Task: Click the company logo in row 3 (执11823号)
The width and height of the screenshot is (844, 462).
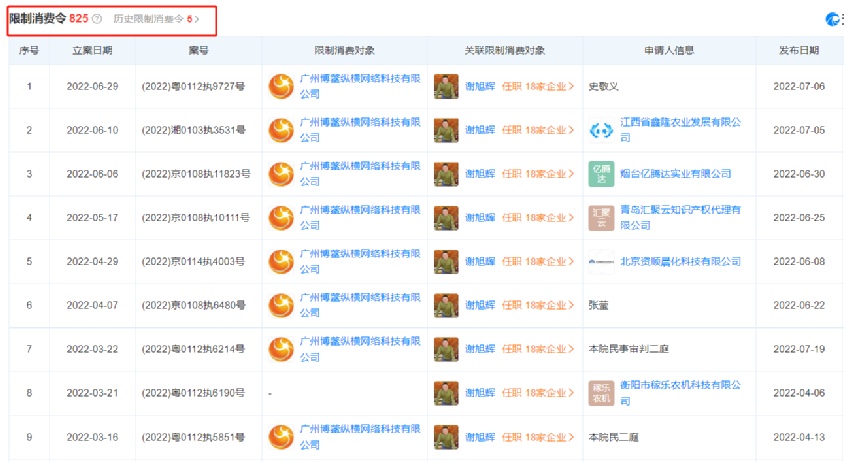Action: click(x=281, y=174)
